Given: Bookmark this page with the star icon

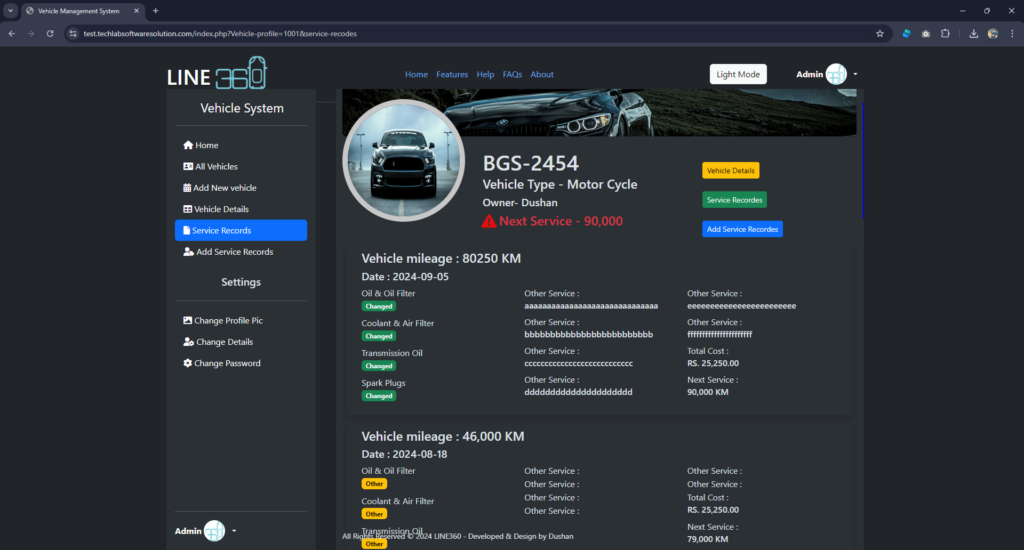Looking at the screenshot, I should click(x=880, y=33).
